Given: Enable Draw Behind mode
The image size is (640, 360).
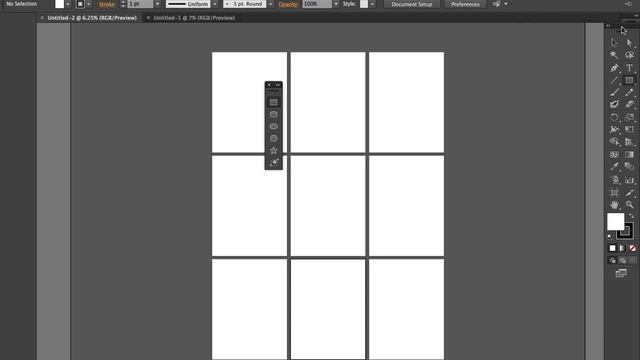Looking at the screenshot, I should click(x=622, y=260).
